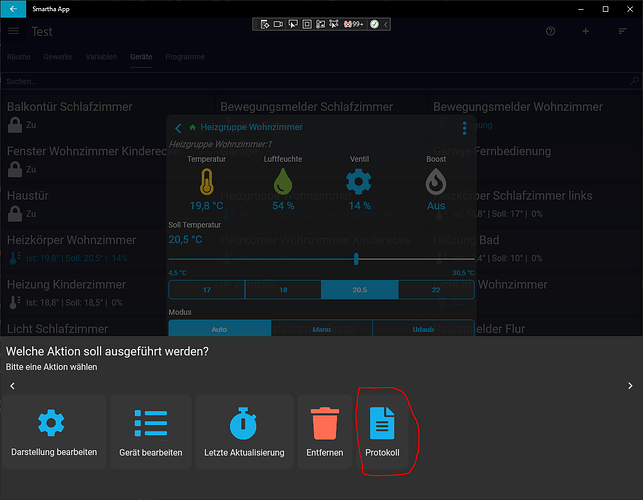The height and width of the screenshot is (500, 643).
Task: Open the help question mark icon
Action: (550, 31)
